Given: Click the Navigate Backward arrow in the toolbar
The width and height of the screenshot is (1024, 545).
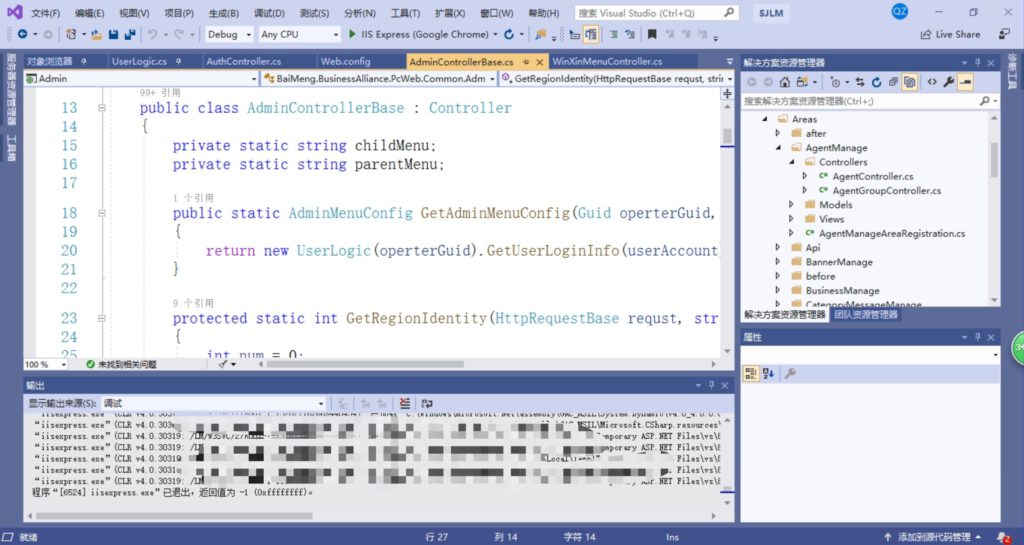Looking at the screenshot, I should tap(23, 34).
